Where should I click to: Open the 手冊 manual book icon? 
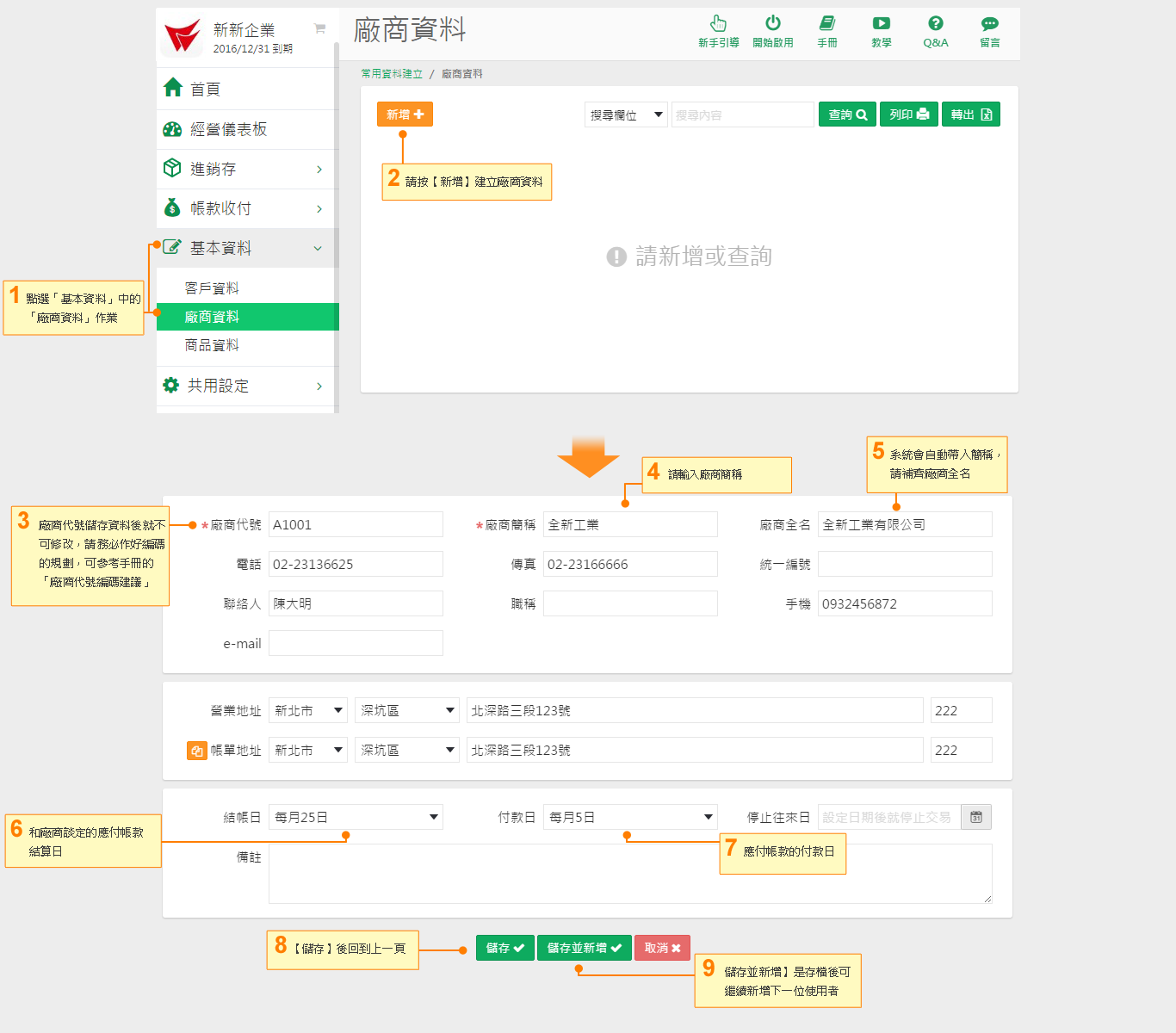tap(826, 24)
